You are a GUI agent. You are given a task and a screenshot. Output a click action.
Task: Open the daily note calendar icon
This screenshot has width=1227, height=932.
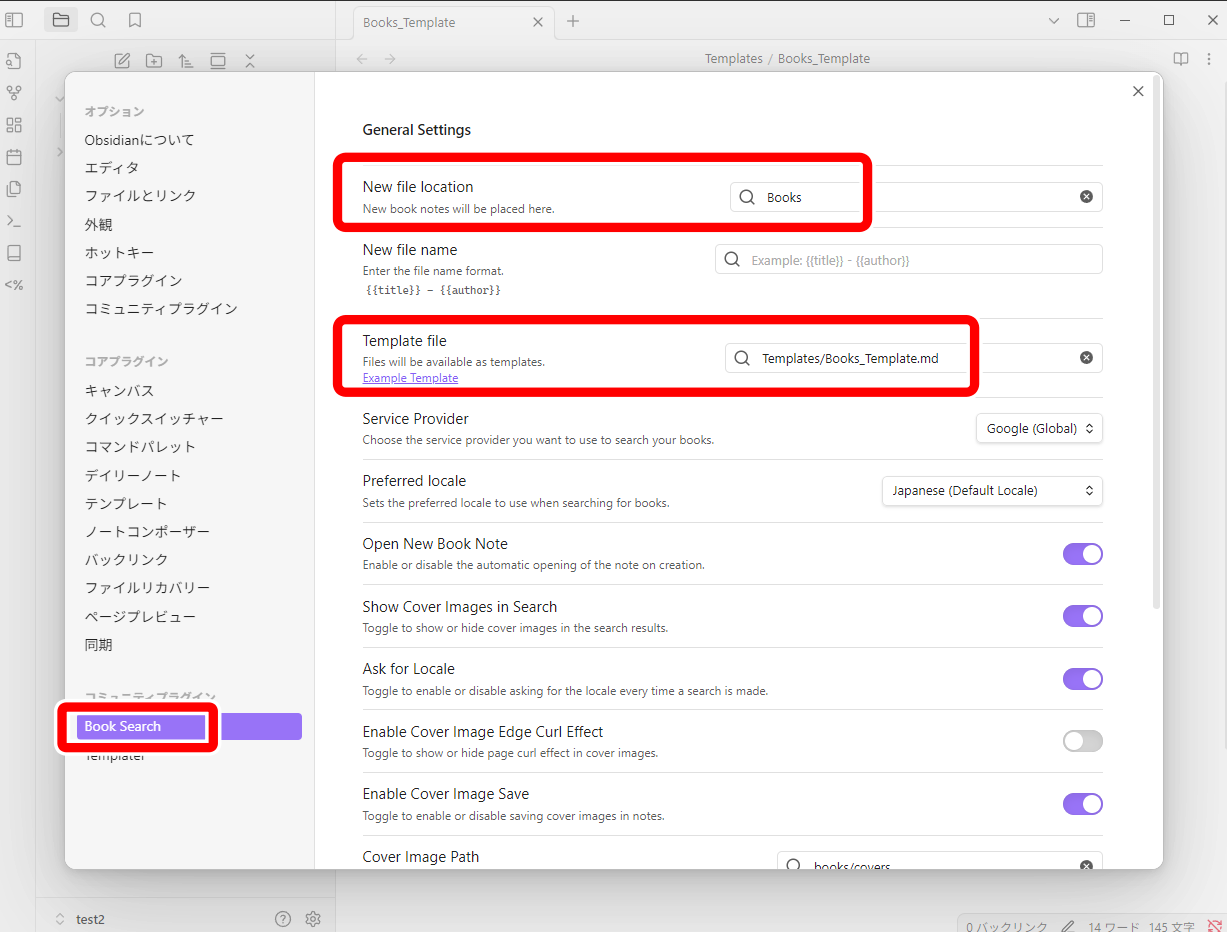tap(14, 157)
